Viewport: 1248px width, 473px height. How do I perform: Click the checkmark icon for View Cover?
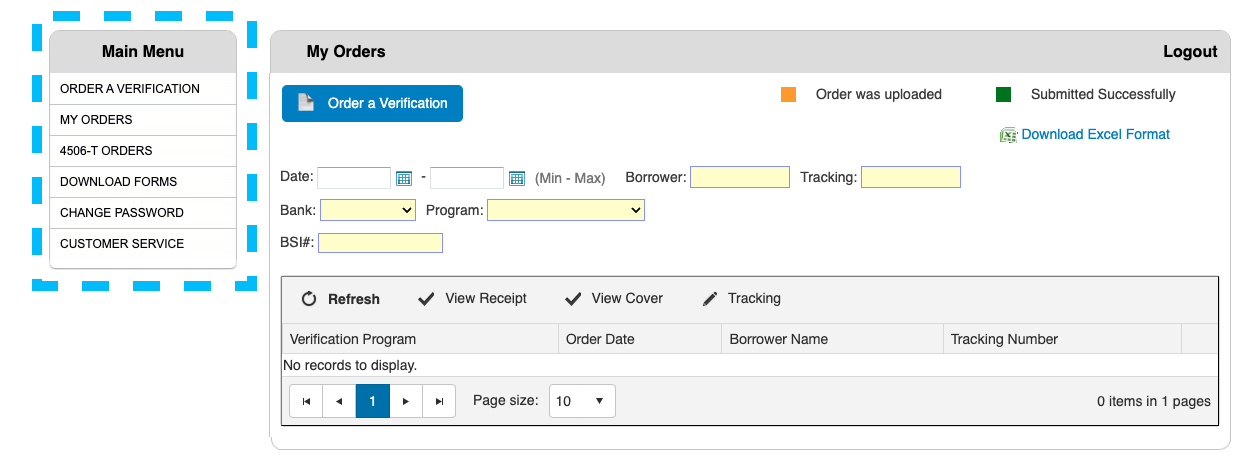[x=573, y=299]
